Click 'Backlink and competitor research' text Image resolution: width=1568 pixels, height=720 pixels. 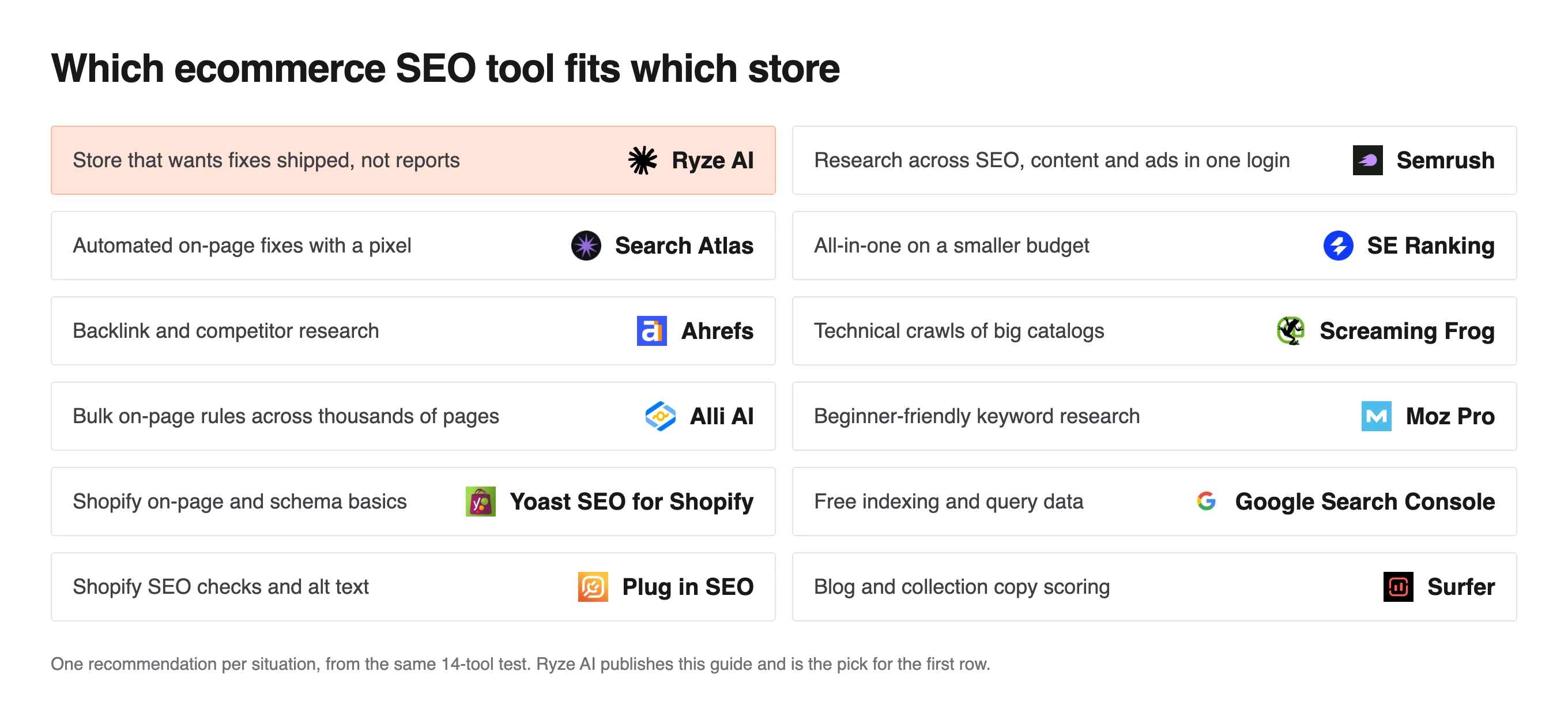226,330
